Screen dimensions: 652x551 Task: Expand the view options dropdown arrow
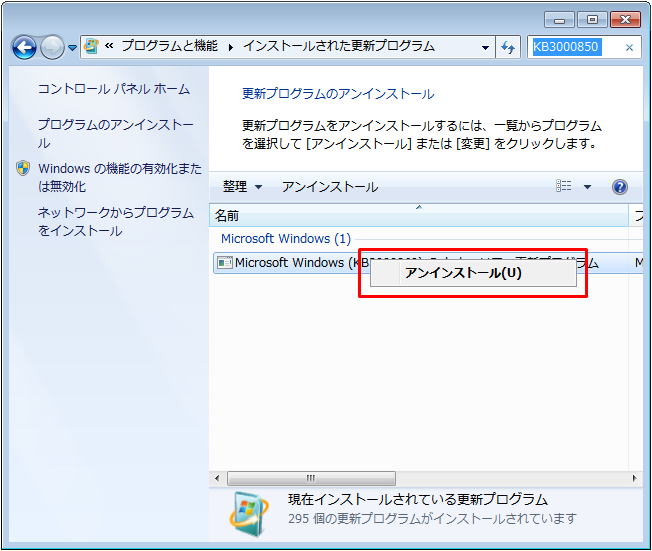point(587,187)
